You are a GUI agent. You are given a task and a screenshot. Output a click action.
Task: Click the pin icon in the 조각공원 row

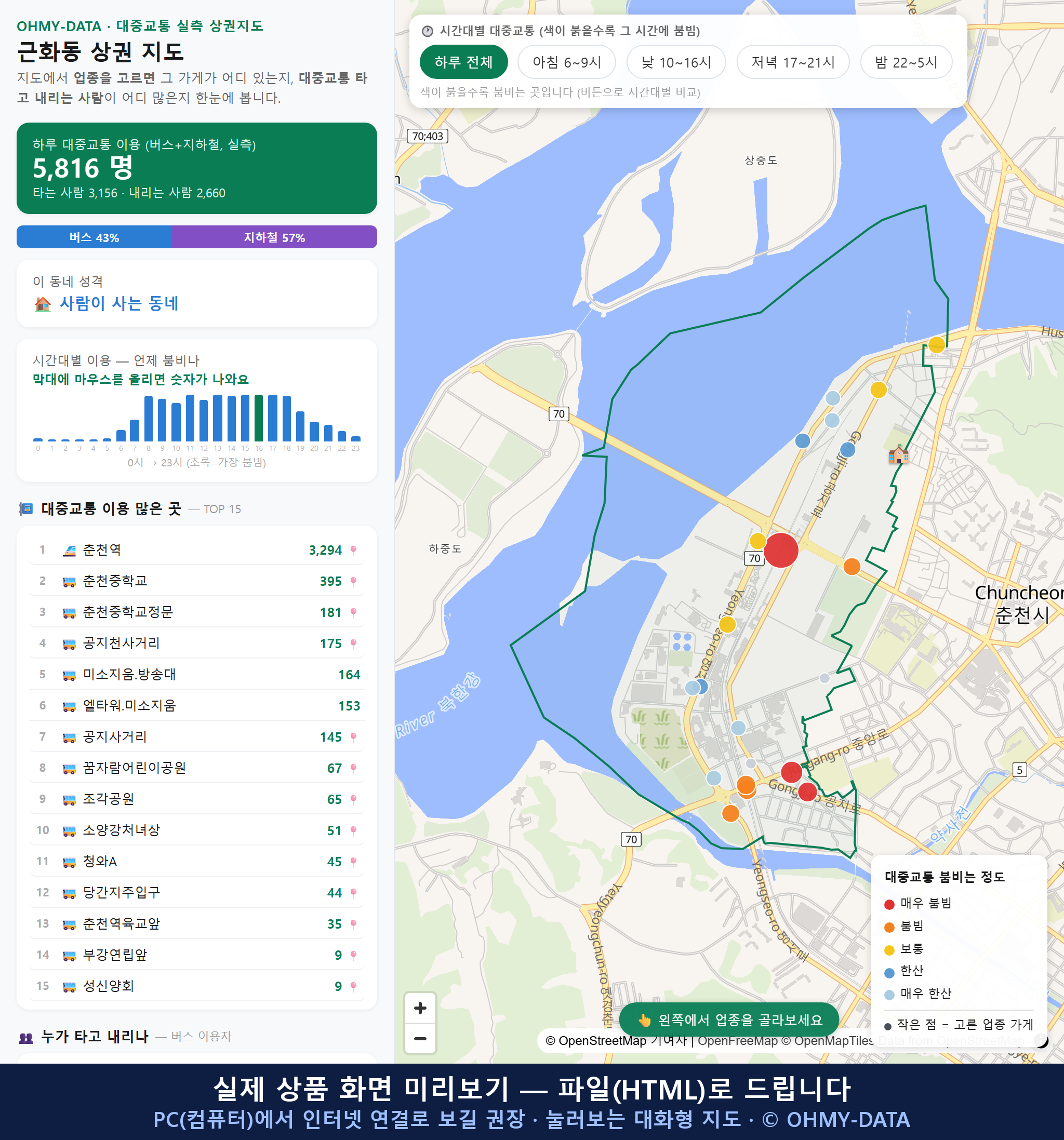pyautogui.click(x=353, y=799)
